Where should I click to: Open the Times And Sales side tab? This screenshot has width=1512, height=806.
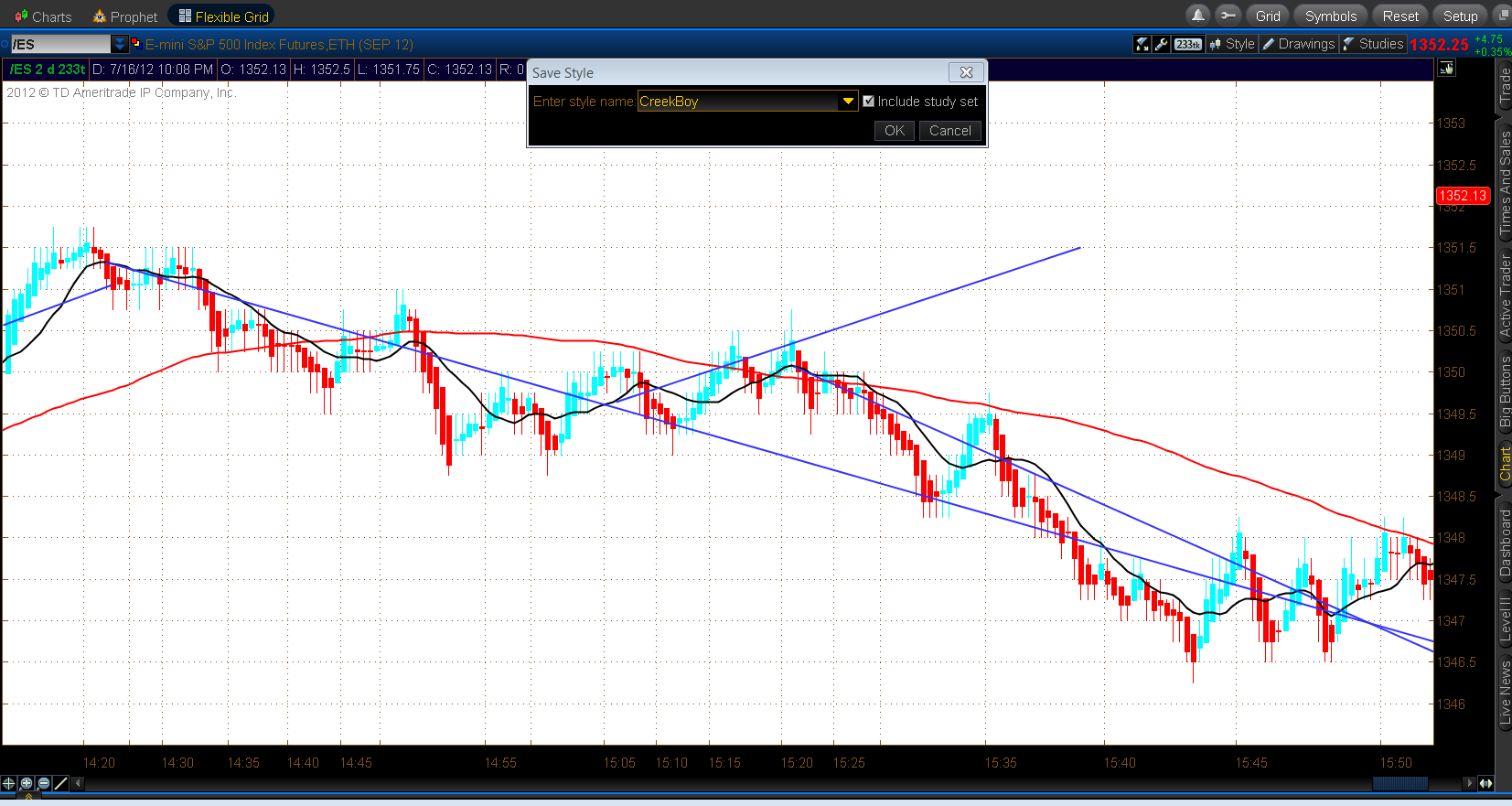click(1505, 184)
